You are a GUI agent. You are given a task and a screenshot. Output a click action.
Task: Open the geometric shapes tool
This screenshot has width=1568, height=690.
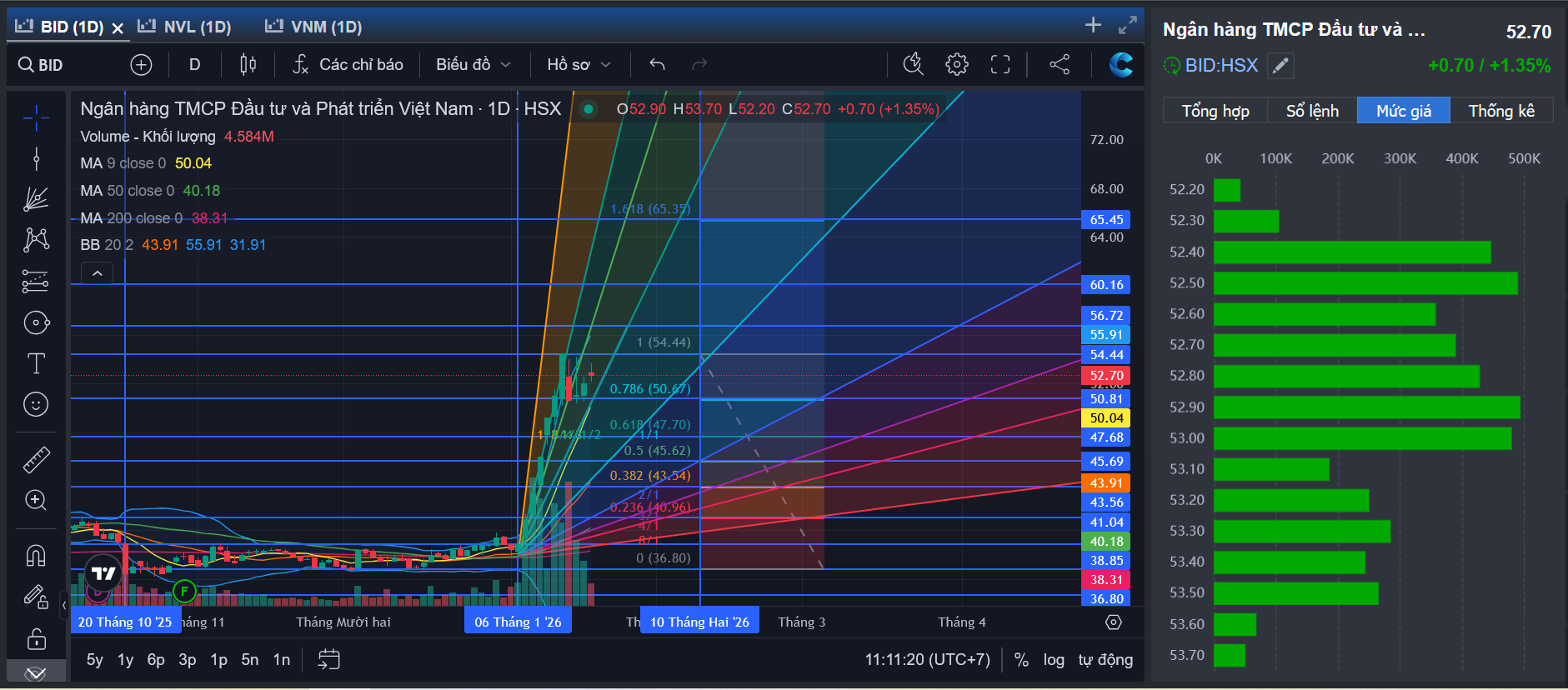(x=36, y=322)
